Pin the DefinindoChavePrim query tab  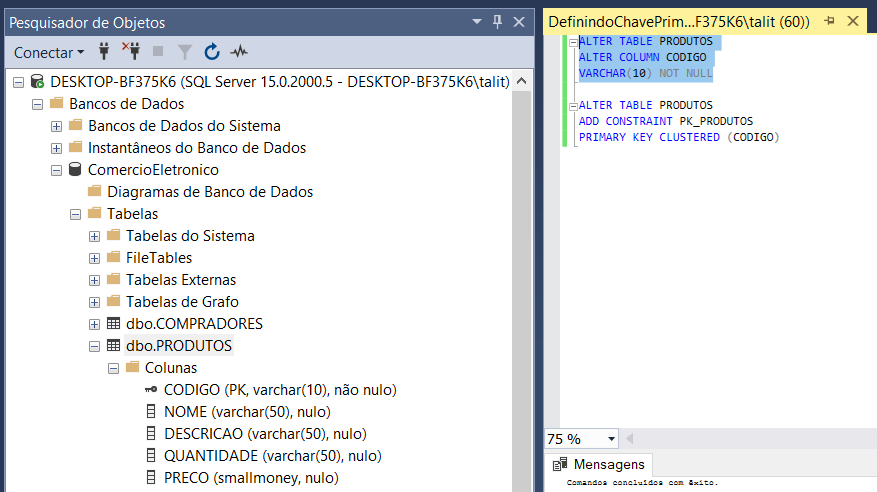(x=829, y=21)
